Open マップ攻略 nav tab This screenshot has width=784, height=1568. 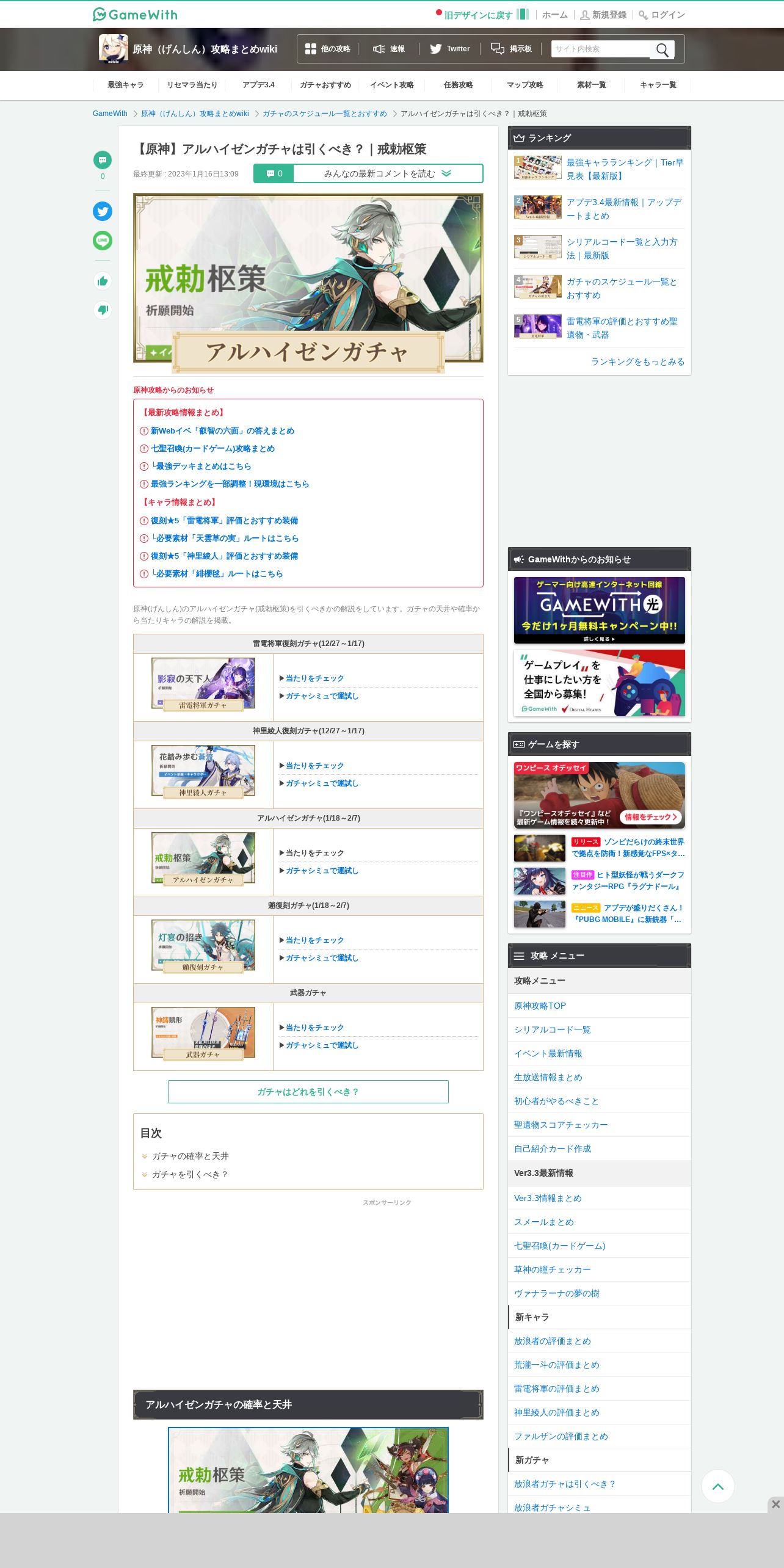click(x=525, y=85)
